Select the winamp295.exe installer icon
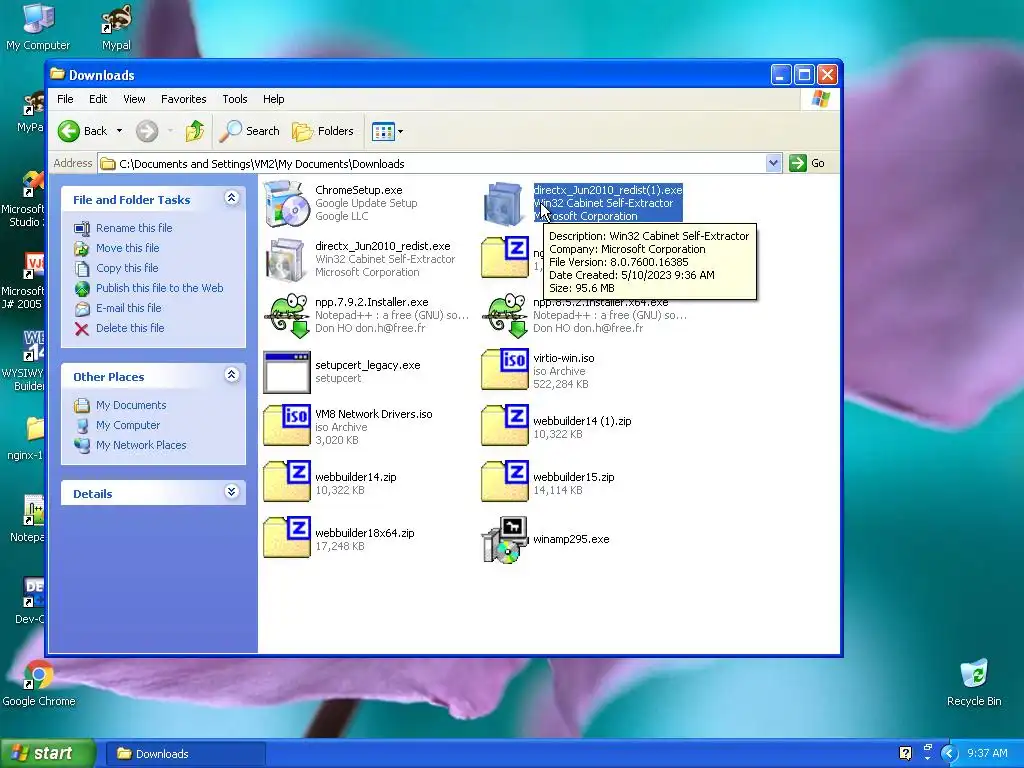Image resolution: width=1024 pixels, height=768 pixels. pyautogui.click(x=504, y=539)
